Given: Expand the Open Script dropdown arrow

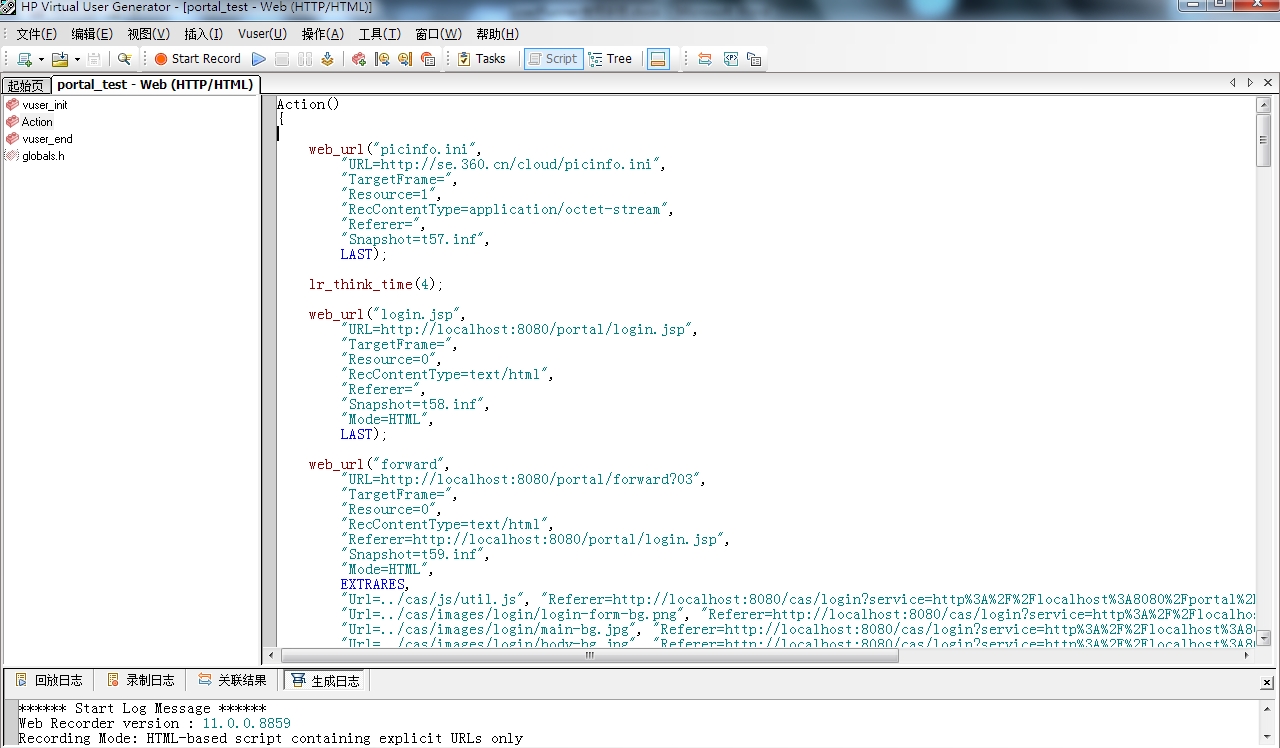Looking at the screenshot, I should pyautogui.click(x=77, y=59).
